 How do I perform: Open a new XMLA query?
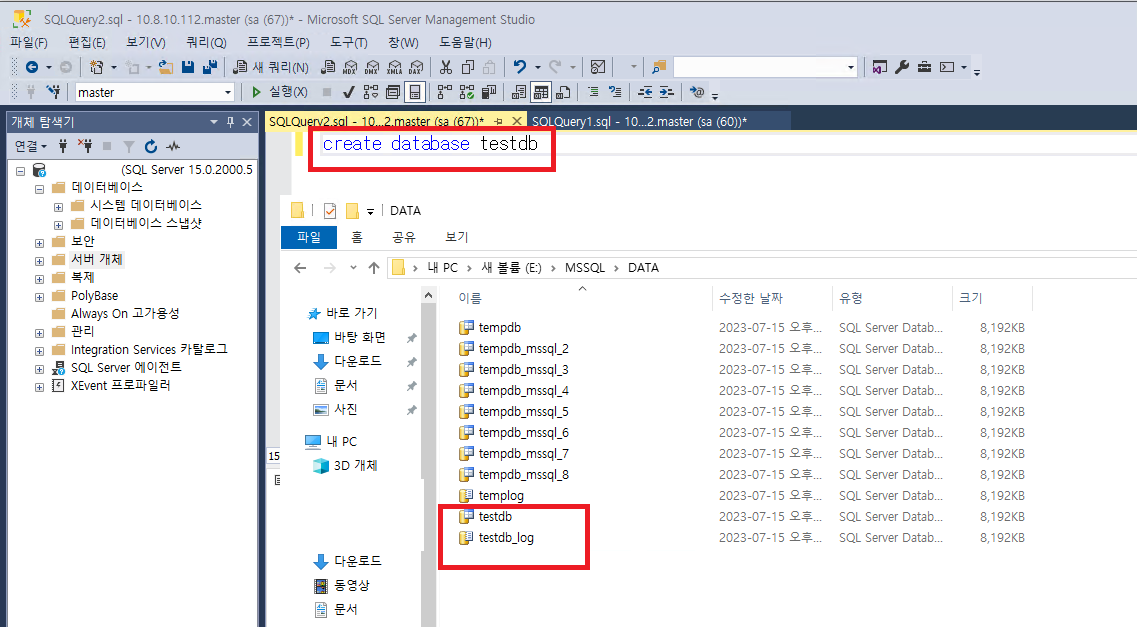[394, 67]
